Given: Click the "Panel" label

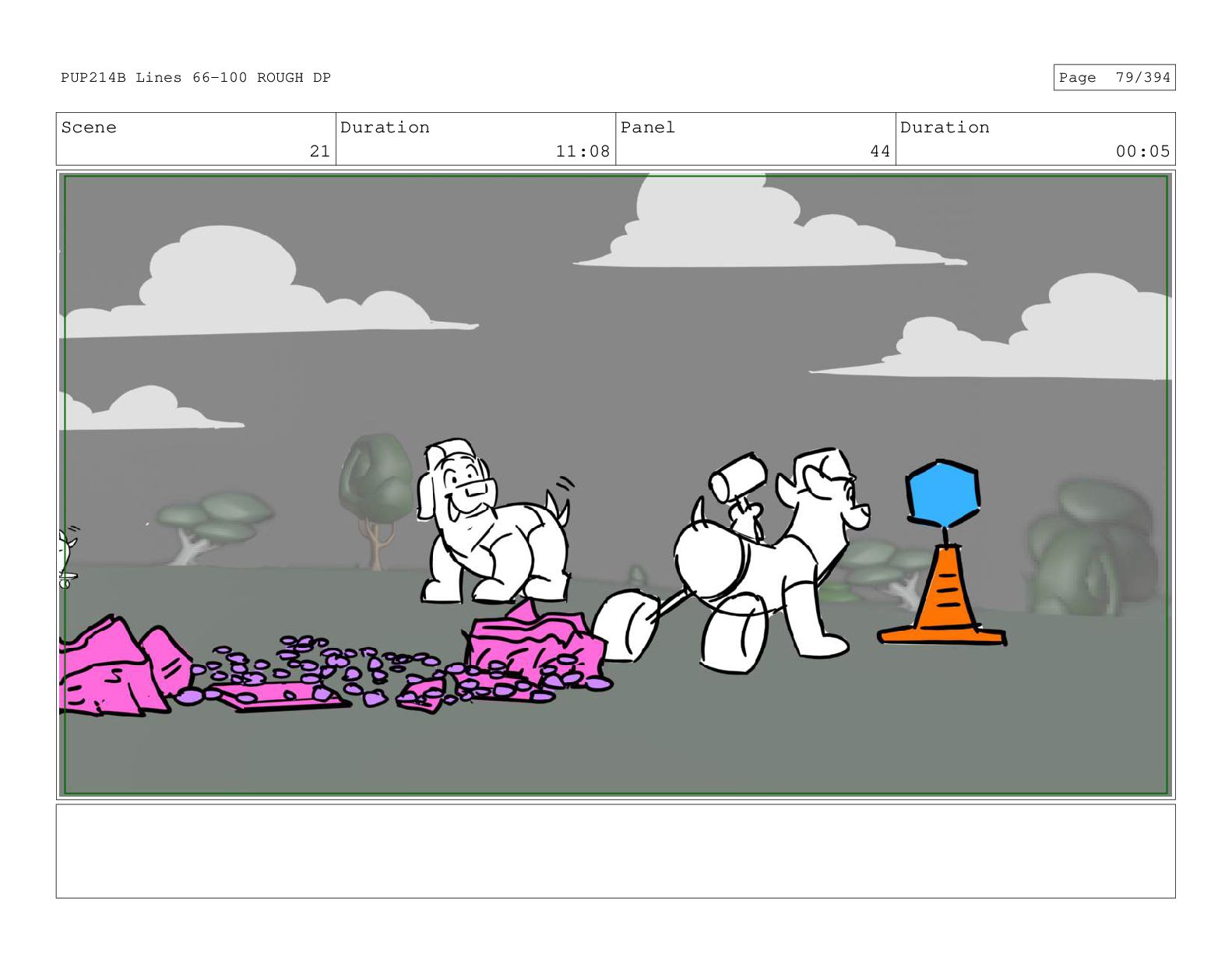Looking at the screenshot, I should (x=647, y=128).
